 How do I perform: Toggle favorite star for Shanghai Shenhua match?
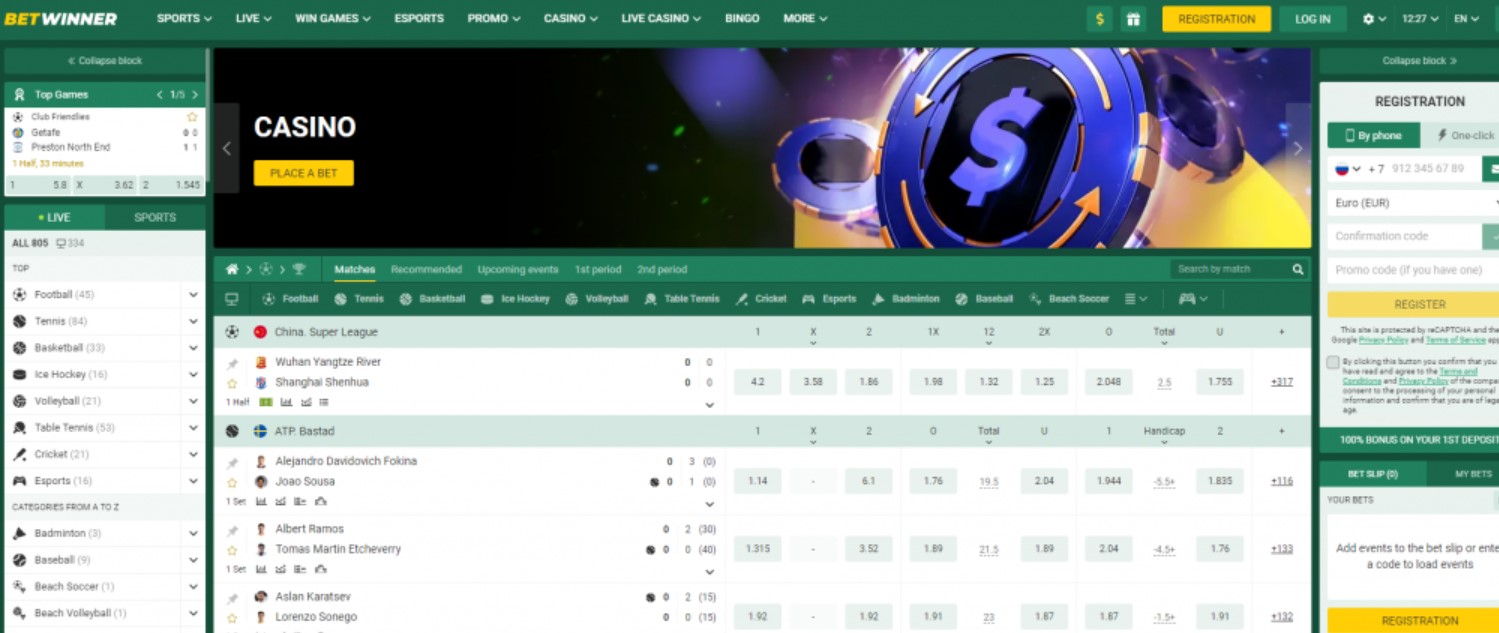coord(232,383)
